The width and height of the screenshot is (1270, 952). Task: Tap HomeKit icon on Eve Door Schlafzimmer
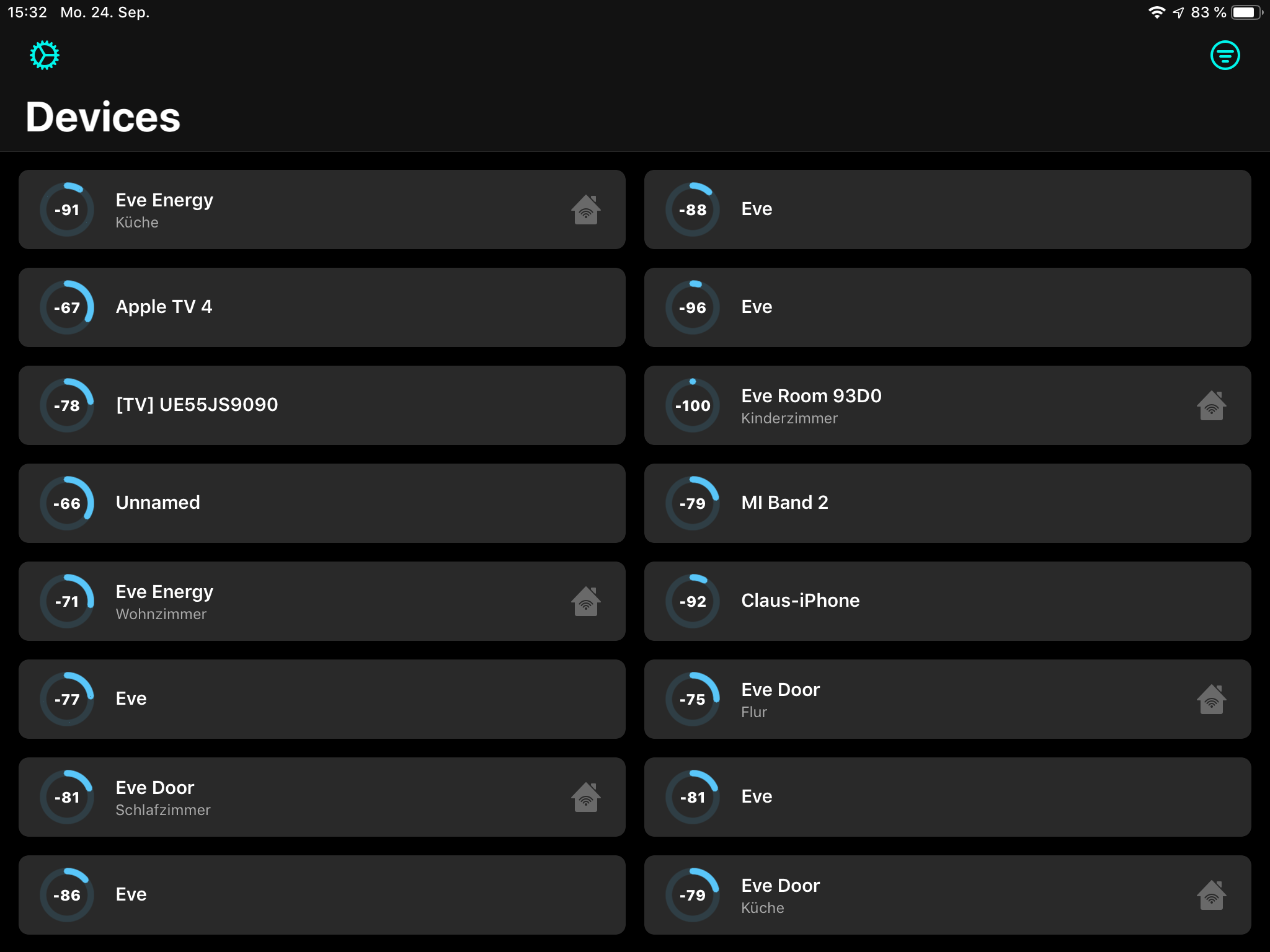[x=585, y=797]
